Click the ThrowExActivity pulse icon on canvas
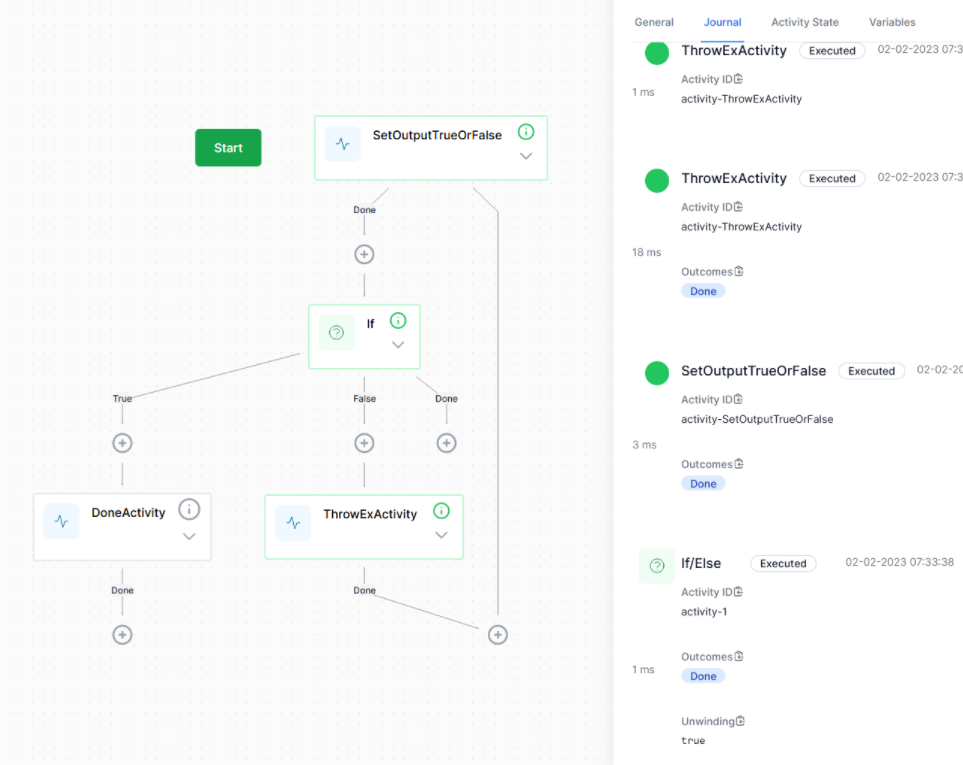963x765 pixels. point(293,522)
